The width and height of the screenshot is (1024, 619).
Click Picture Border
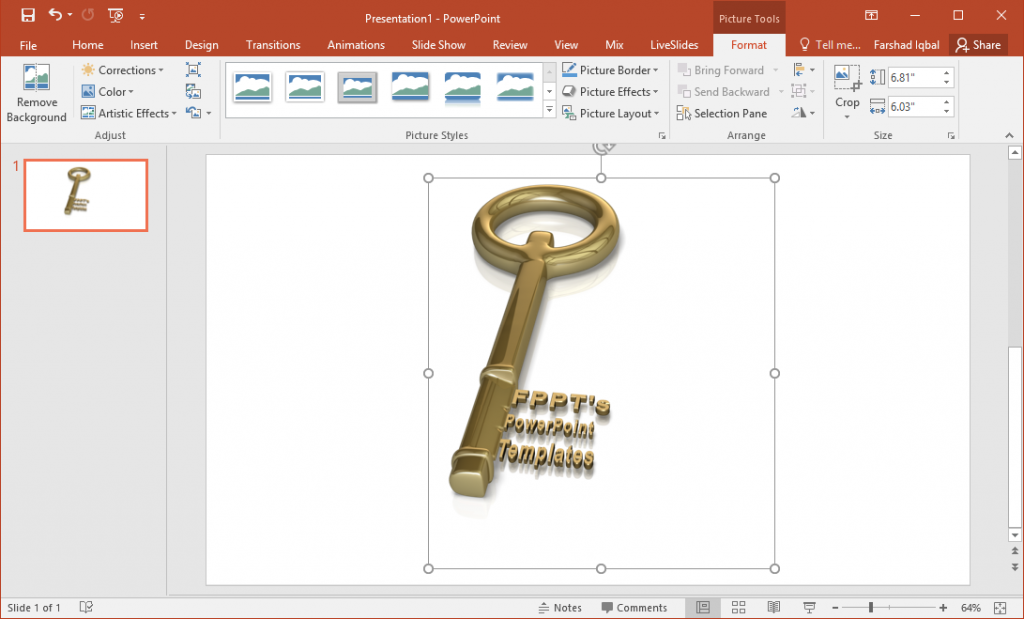pyautogui.click(x=611, y=69)
